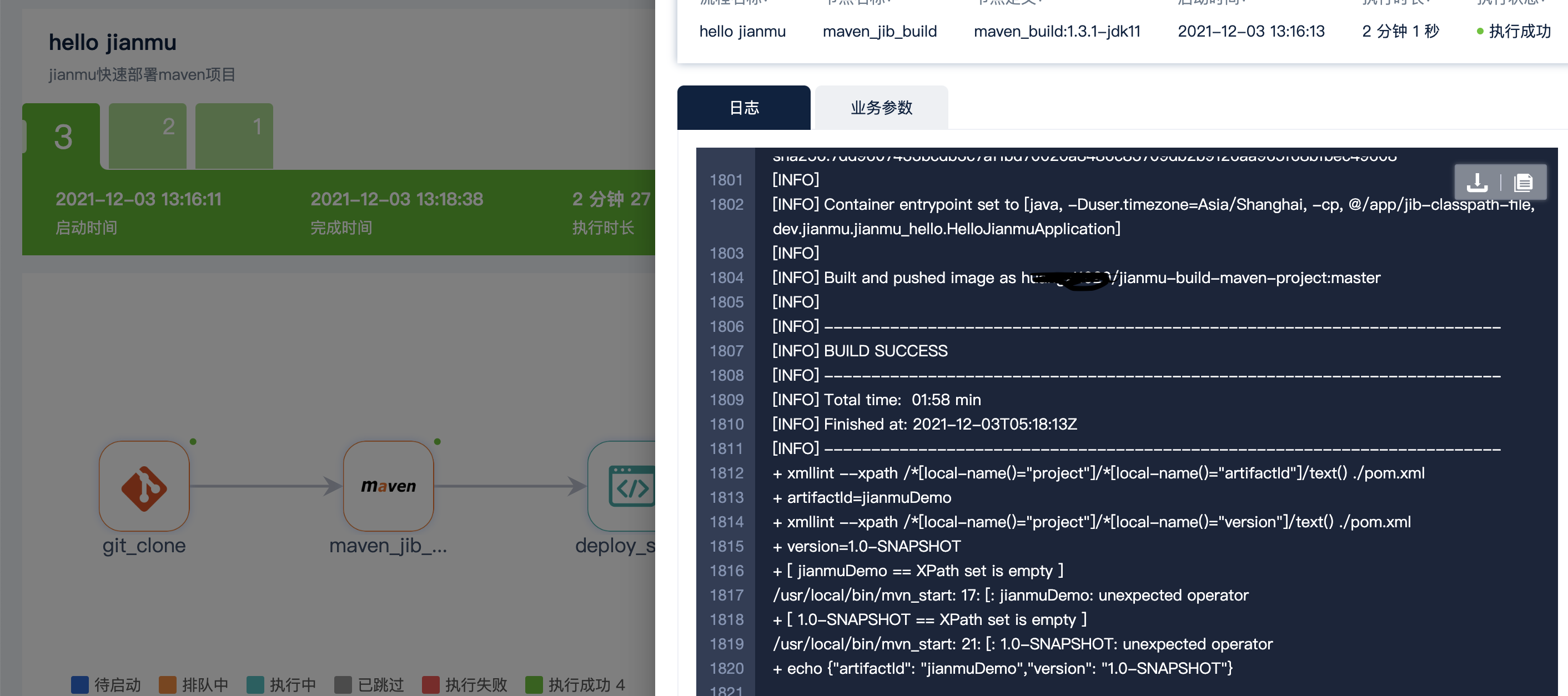The image size is (1568, 696).
Task: Click the workflow name hello jianmu in drawer
Action: (742, 31)
